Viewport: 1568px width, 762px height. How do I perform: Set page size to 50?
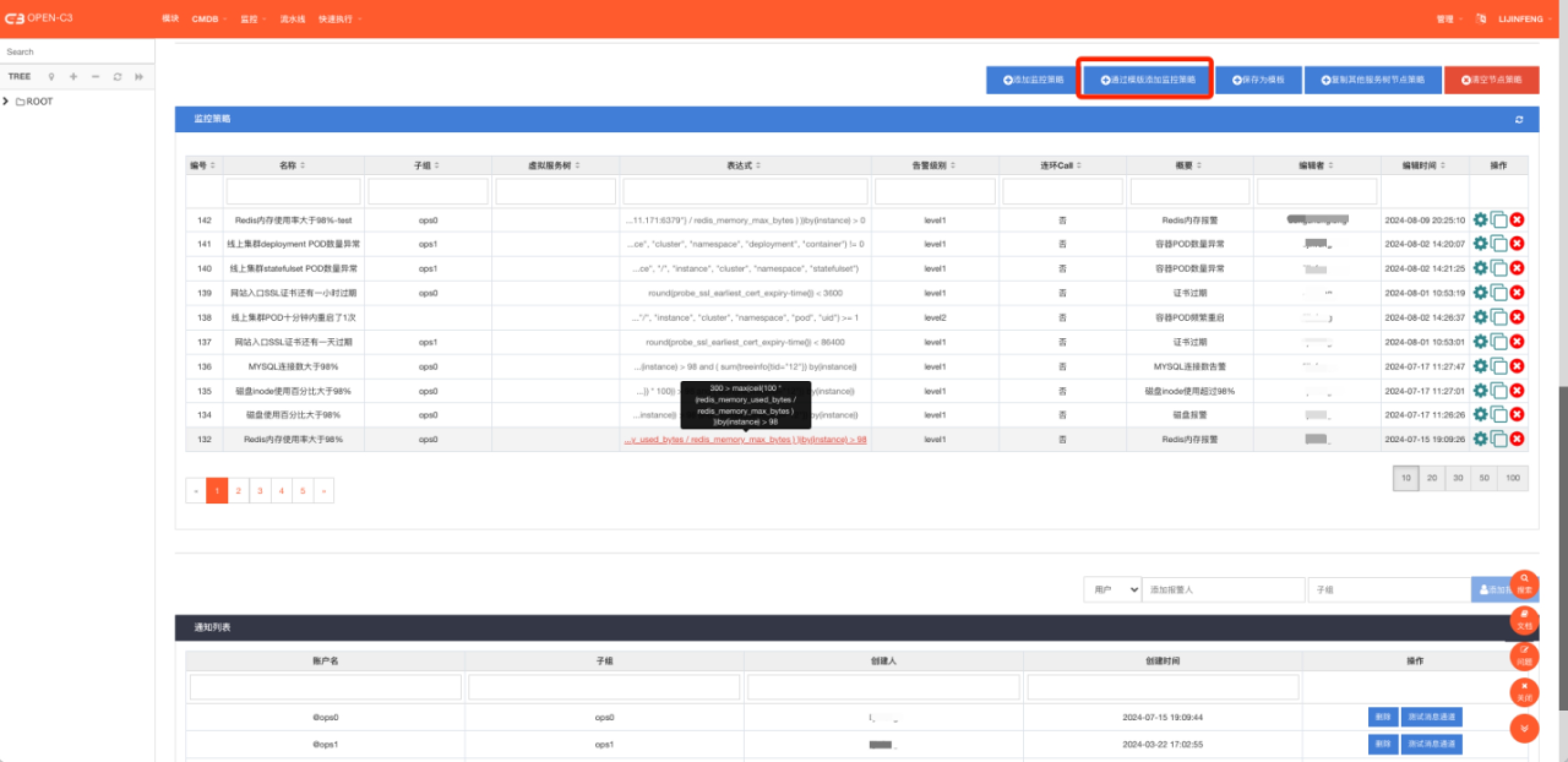1483,478
